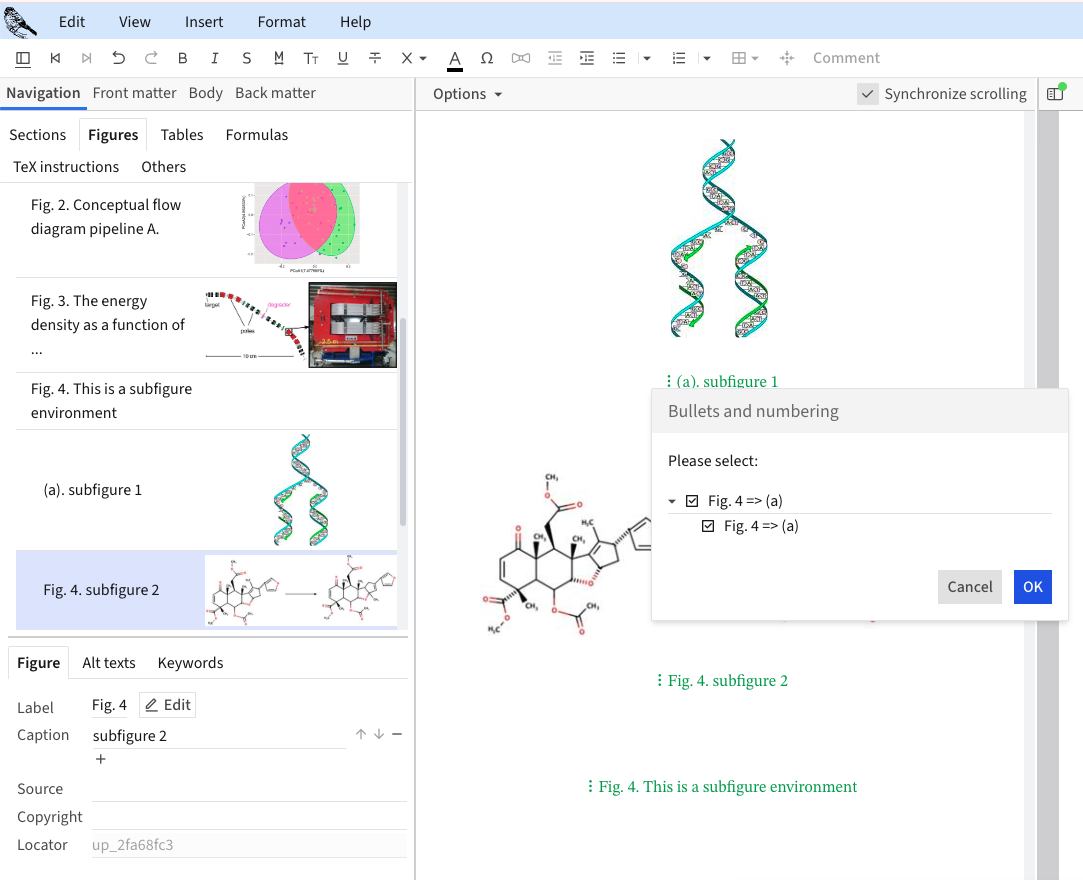This screenshot has width=1083, height=880.
Task: Click the Undo arrow icon
Action: tap(119, 58)
